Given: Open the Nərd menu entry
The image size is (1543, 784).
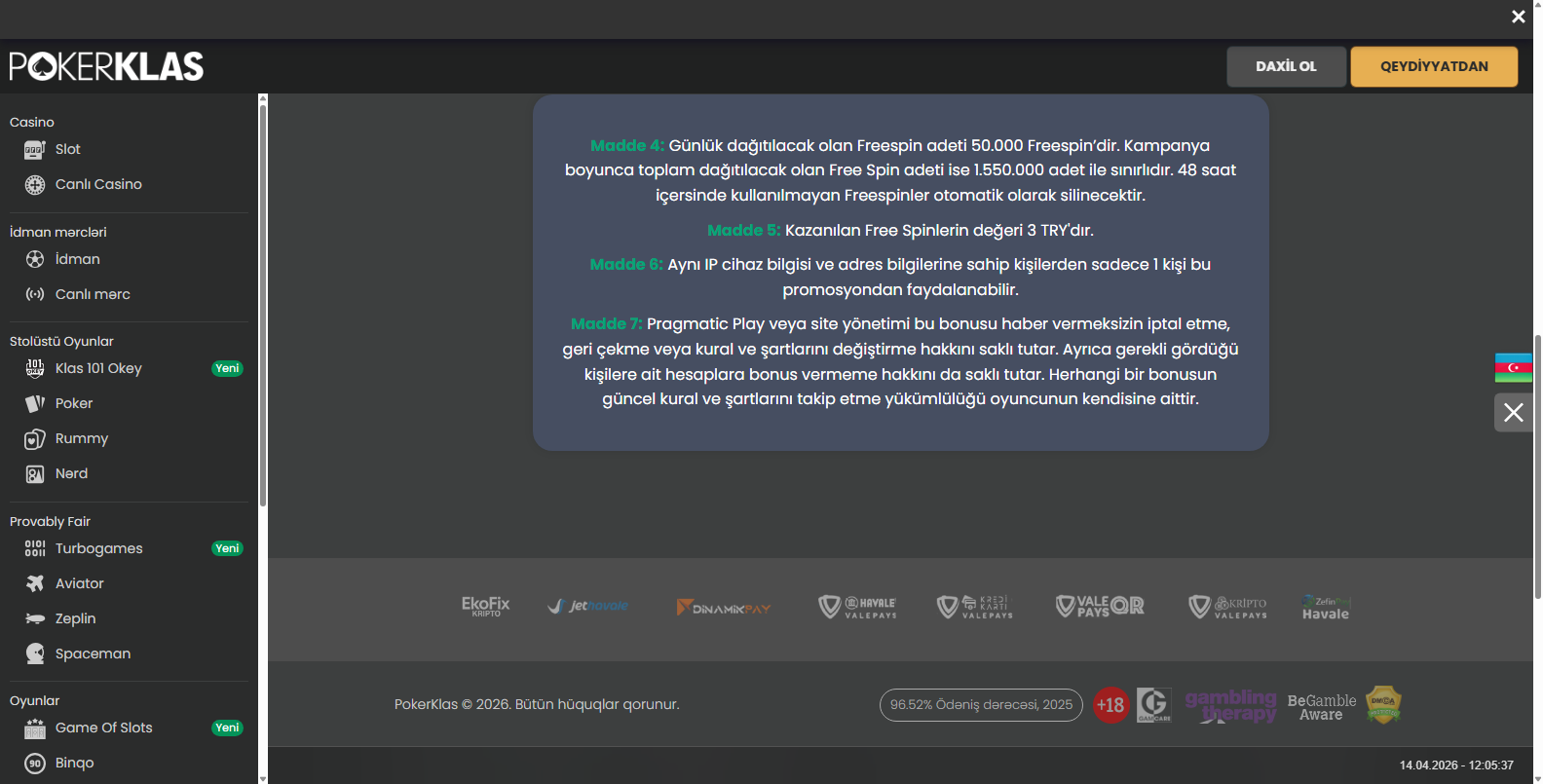Looking at the screenshot, I should [x=71, y=473].
